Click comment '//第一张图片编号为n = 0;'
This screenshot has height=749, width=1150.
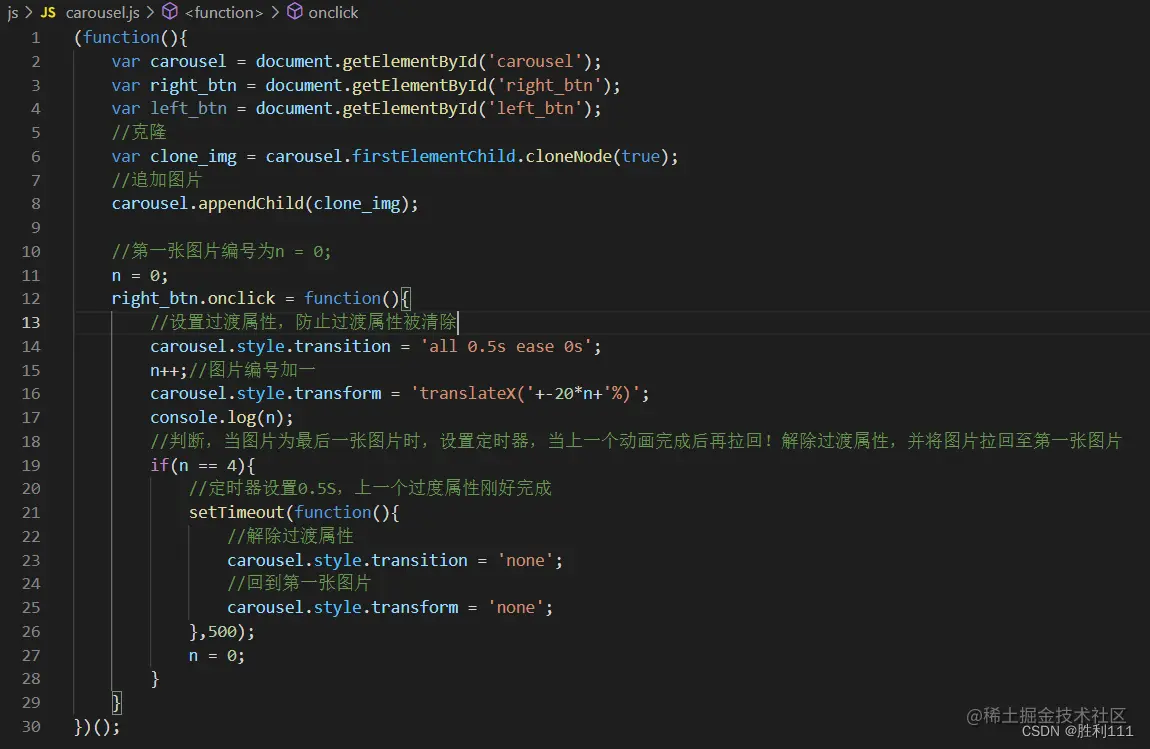[x=221, y=252]
